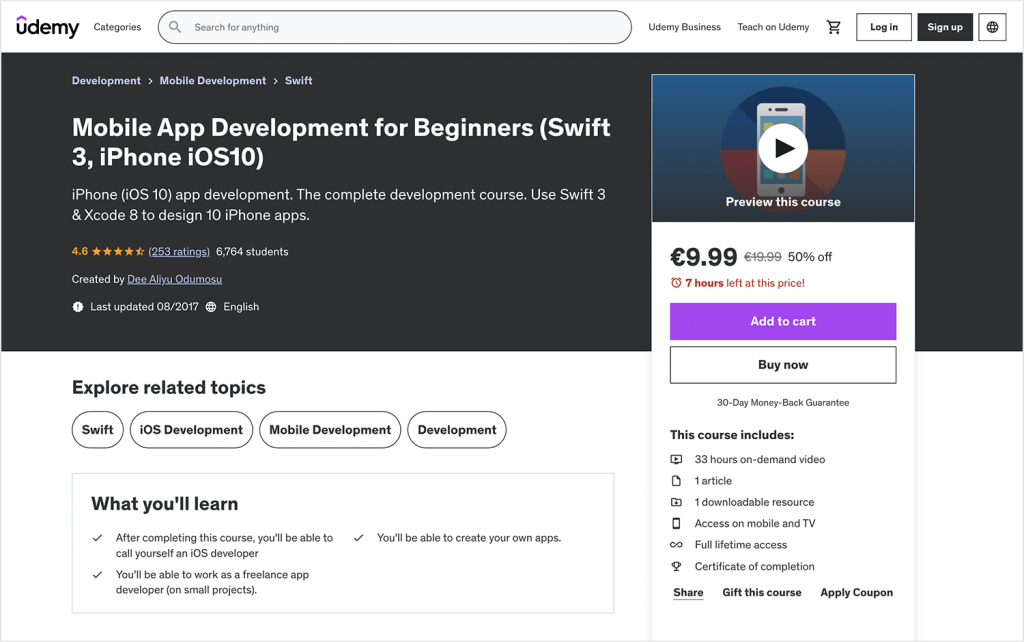1024x642 pixels.
Task: Open the shopping cart icon
Action: (x=834, y=27)
